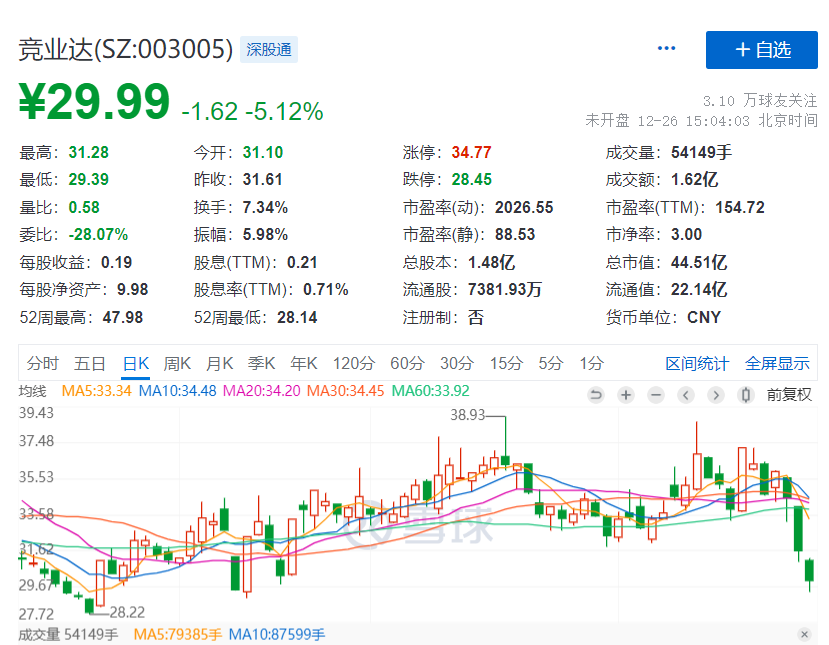Click the MA20:34.20 moving average label
829x645 pixels.
[262, 391]
